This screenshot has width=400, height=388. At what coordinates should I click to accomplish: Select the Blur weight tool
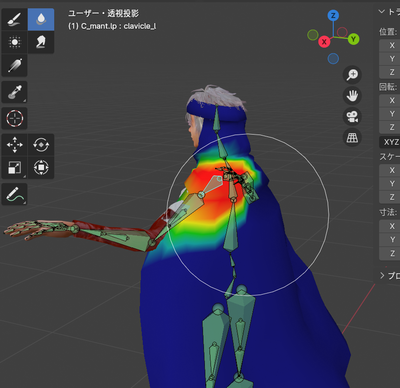point(41,20)
